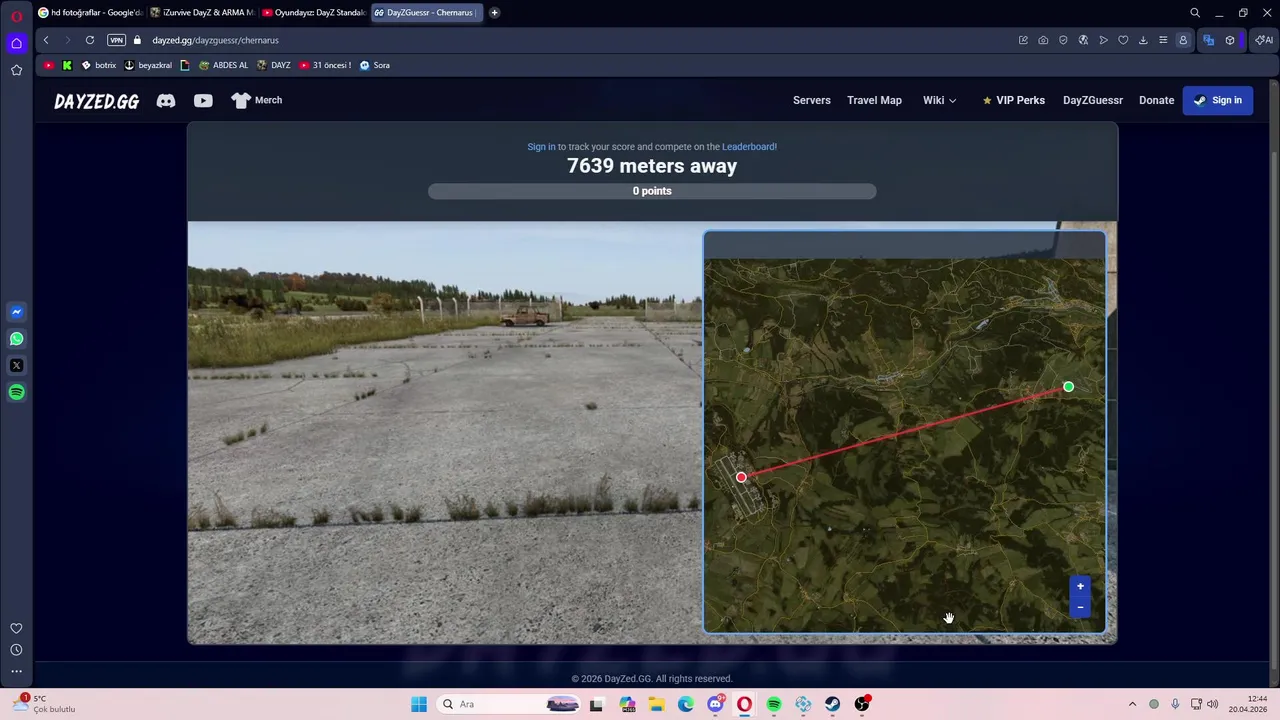Open the tab search magnifier icon
Viewport: 1280px width, 720px height.
[1195, 13]
